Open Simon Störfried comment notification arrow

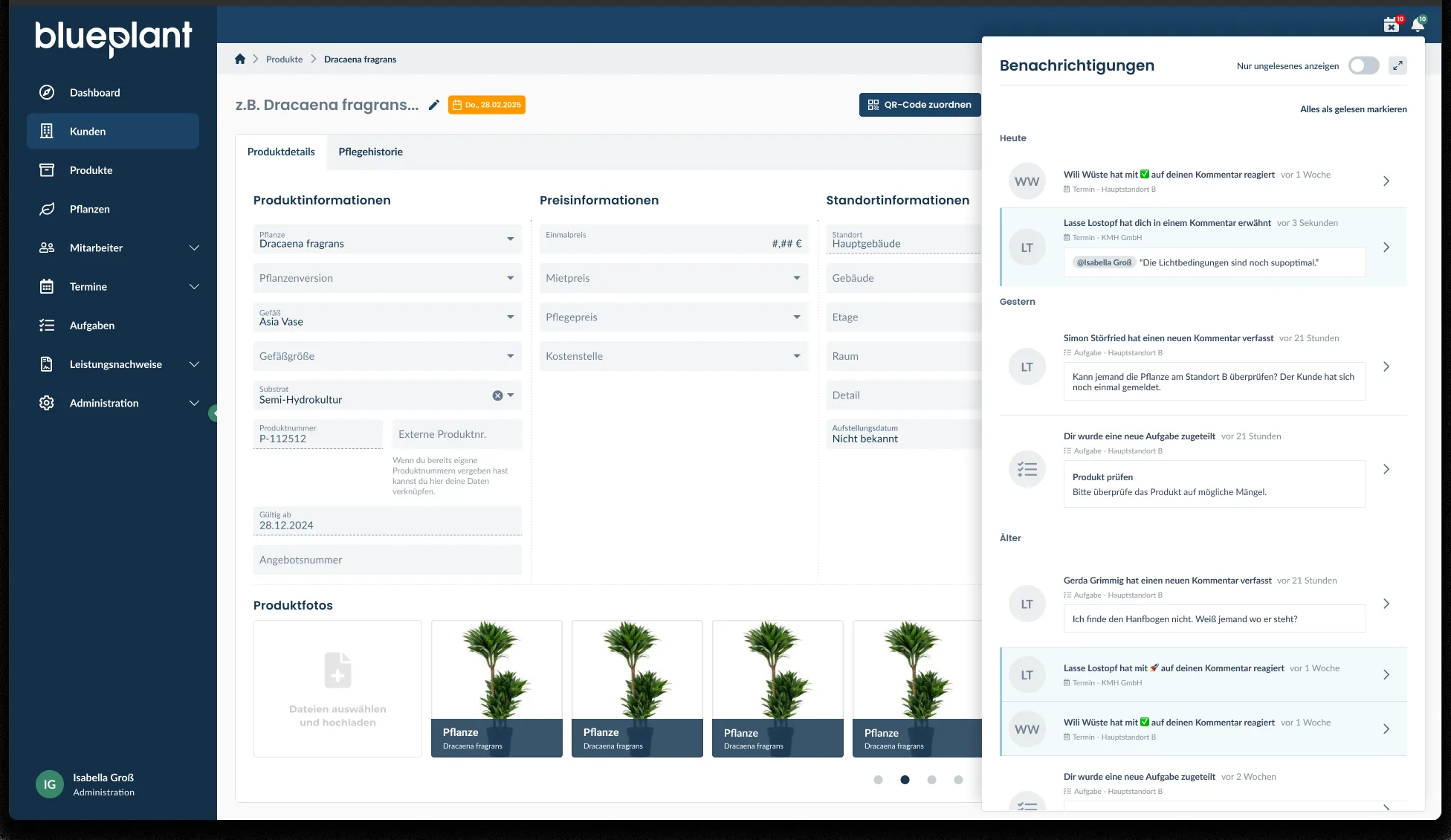coord(1386,366)
